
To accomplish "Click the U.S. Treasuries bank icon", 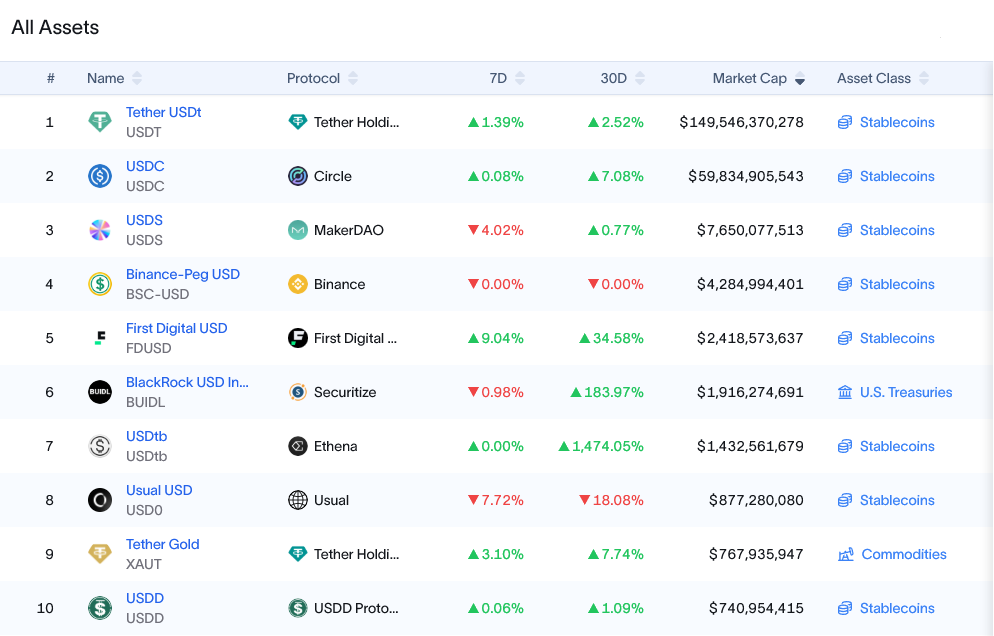I will [x=843, y=392].
